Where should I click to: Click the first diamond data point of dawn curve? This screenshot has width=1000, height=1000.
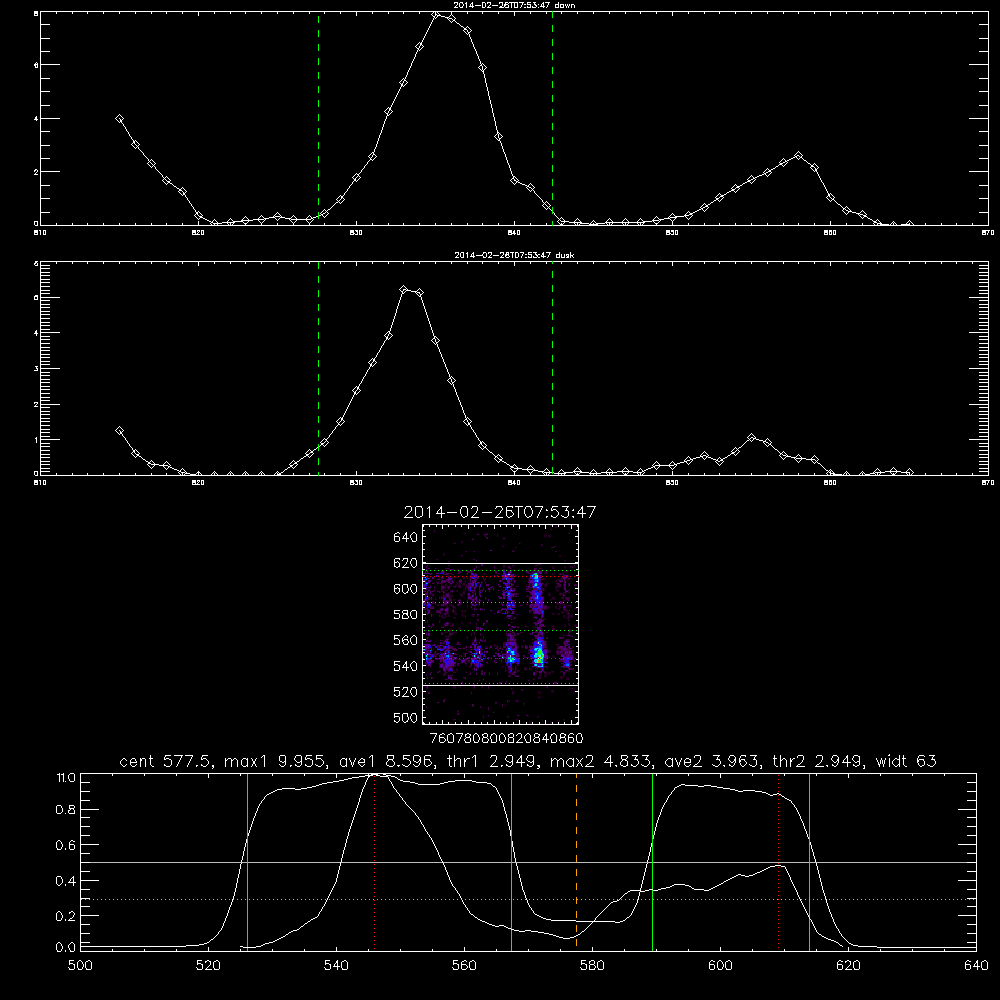point(119,119)
